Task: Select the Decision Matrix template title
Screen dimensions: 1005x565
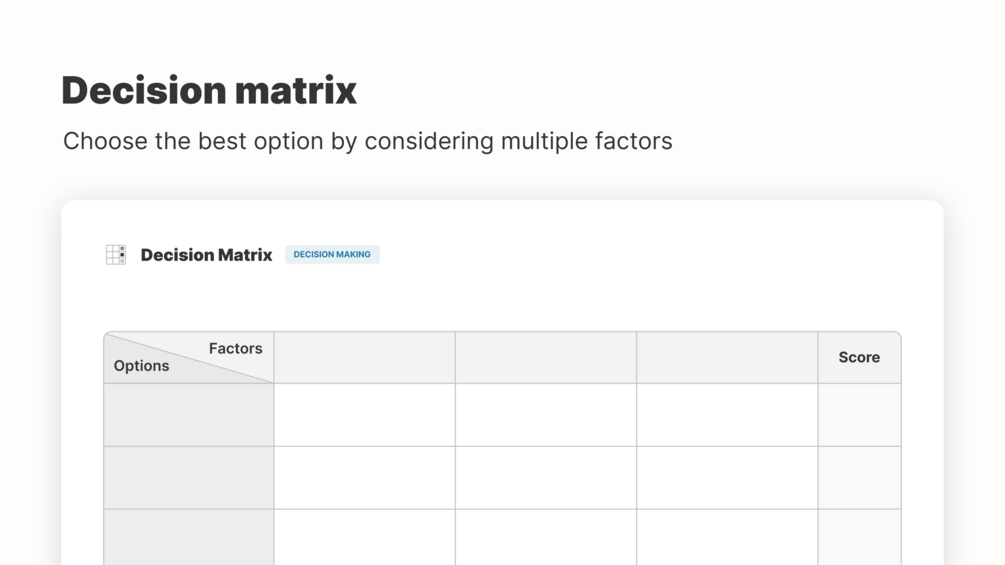Action: tap(206, 255)
